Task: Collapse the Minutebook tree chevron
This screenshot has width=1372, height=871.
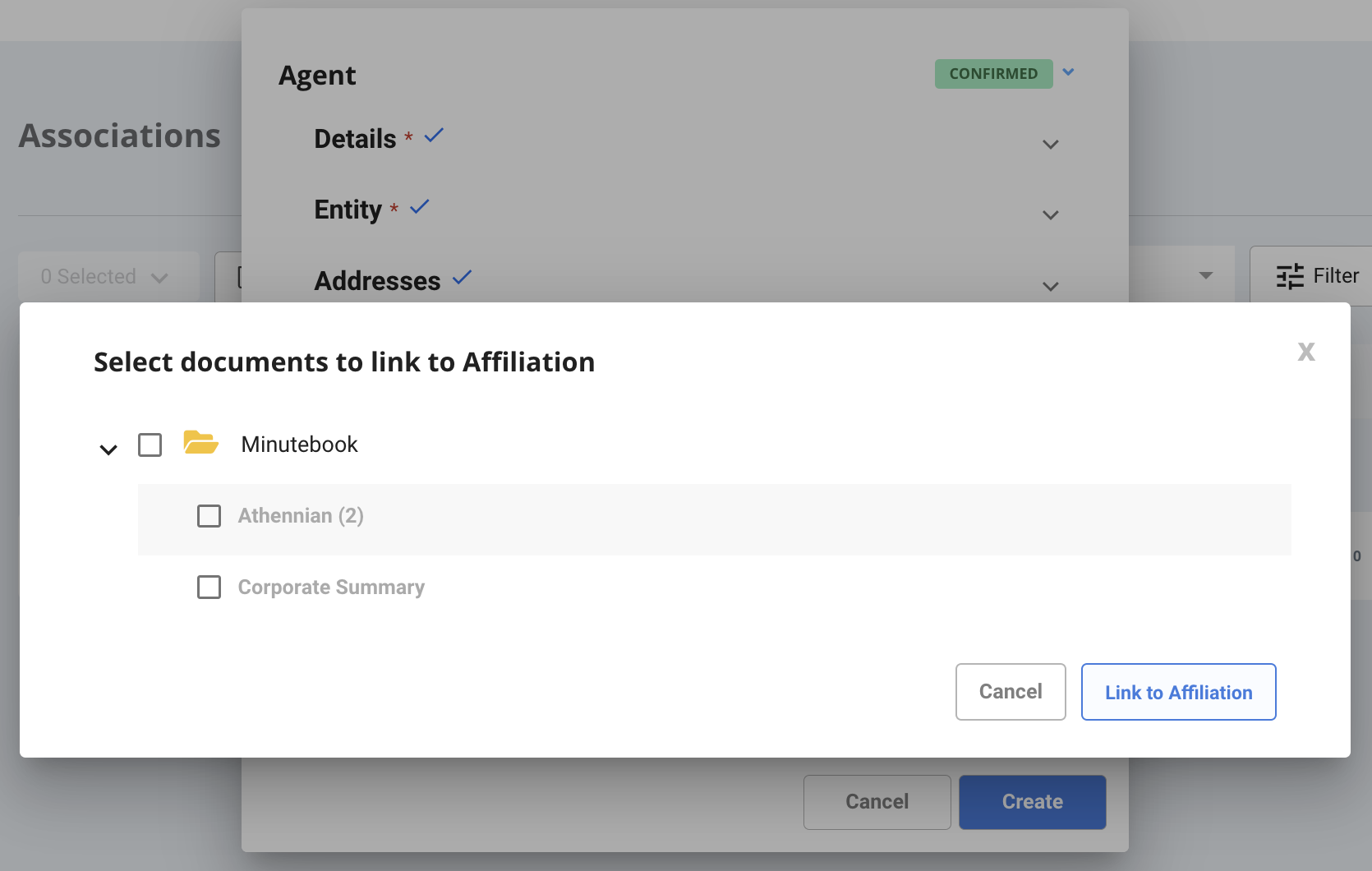Action: point(108,449)
